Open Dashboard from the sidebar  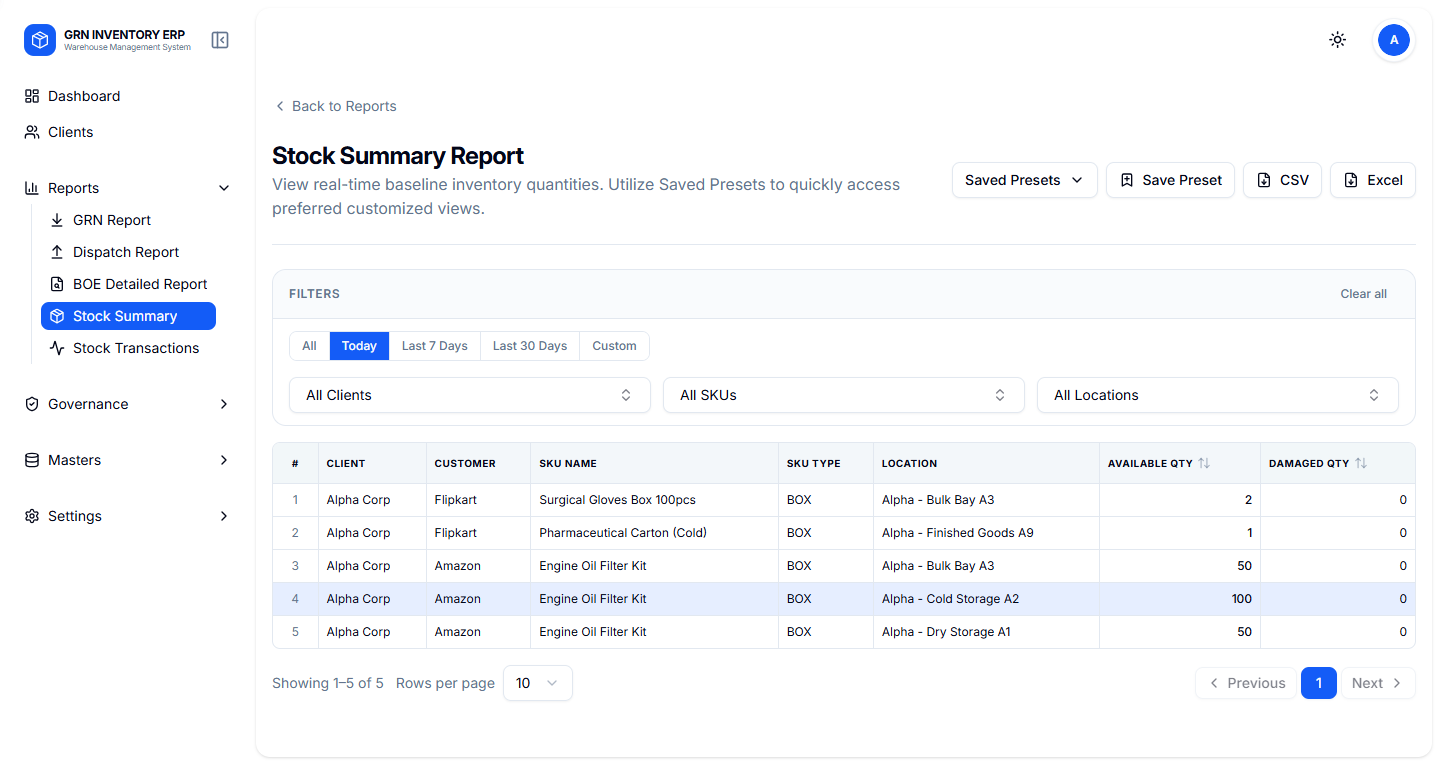coord(84,96)
